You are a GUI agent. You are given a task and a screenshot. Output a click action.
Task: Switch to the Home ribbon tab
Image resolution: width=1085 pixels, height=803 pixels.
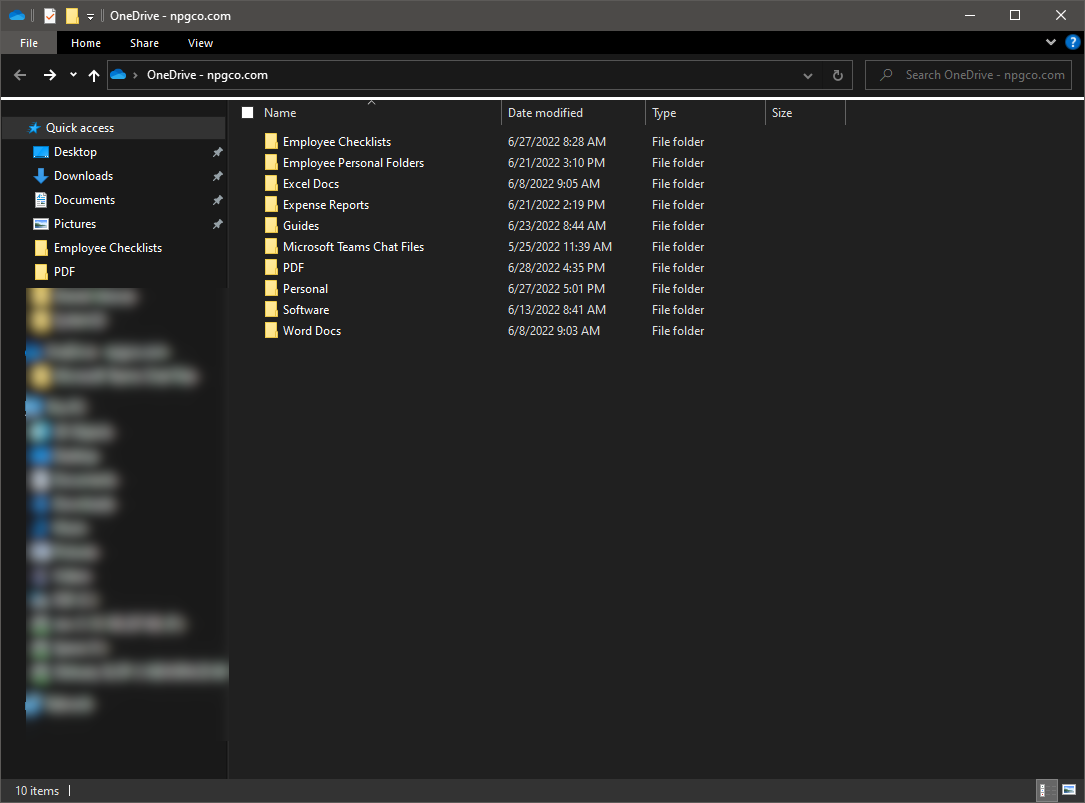click(86, 43)
